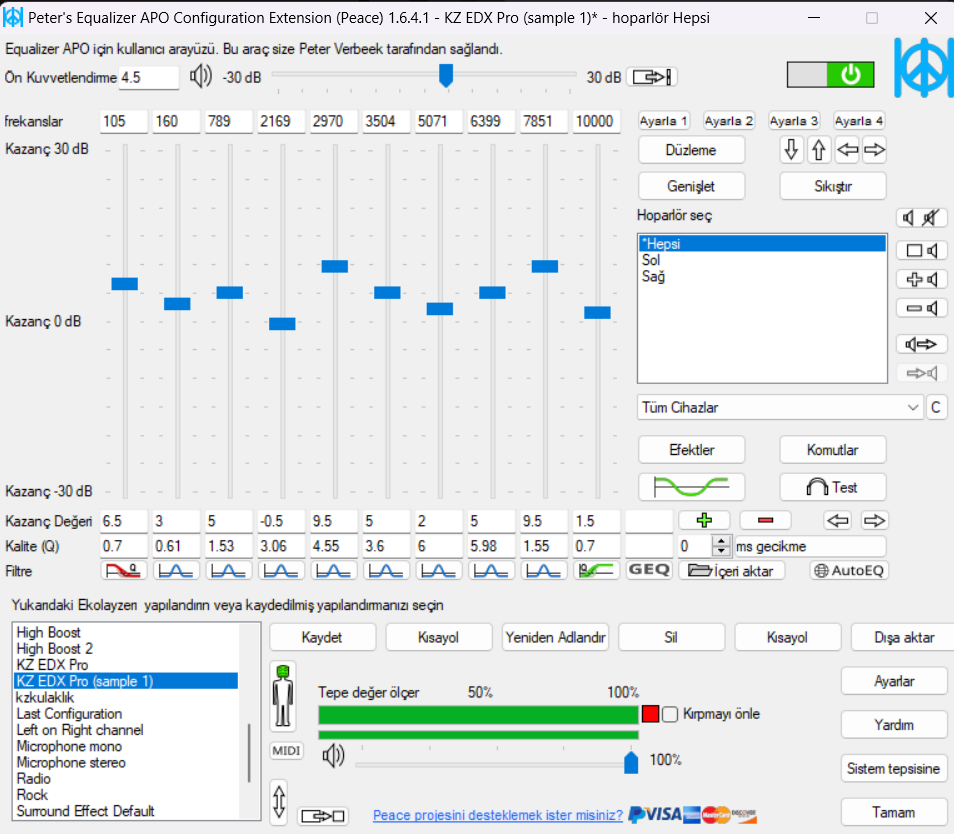Open the peak filter icon for 2970 Hz band
Viewport: 954px width, 834px height.
tap(333, 571)
